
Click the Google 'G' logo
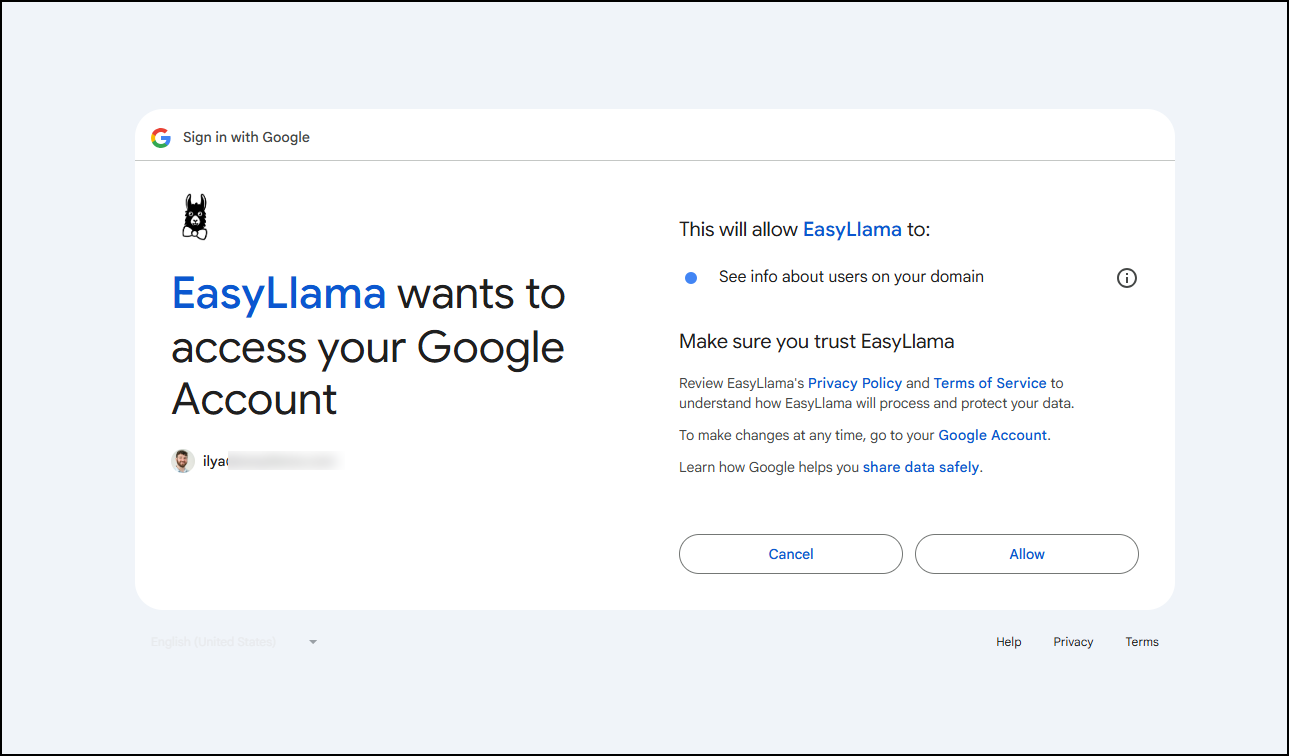pos(161,138)
